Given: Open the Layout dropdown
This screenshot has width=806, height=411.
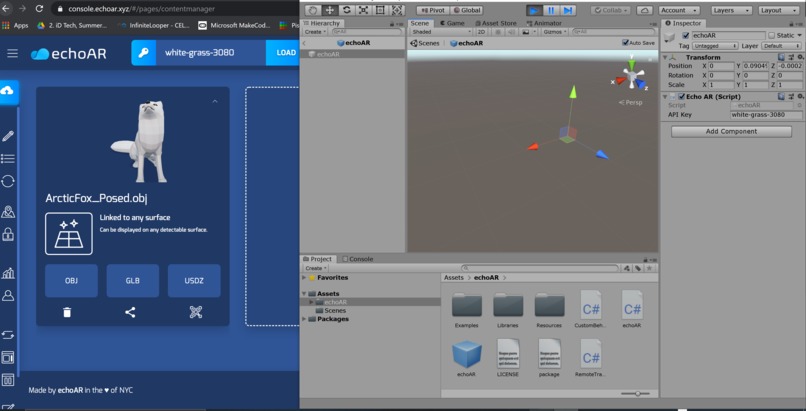Looking at the screenshot, I should pos(779,10).
